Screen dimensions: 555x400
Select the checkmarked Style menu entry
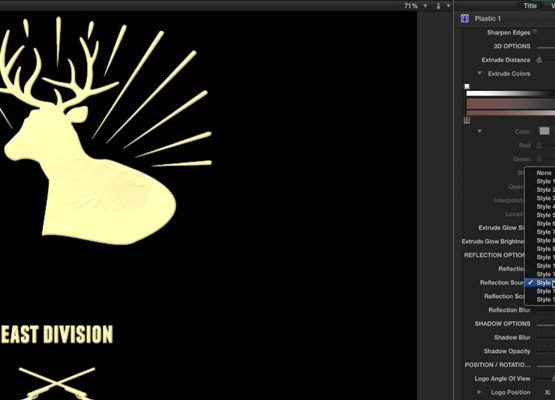coord(541,282)
